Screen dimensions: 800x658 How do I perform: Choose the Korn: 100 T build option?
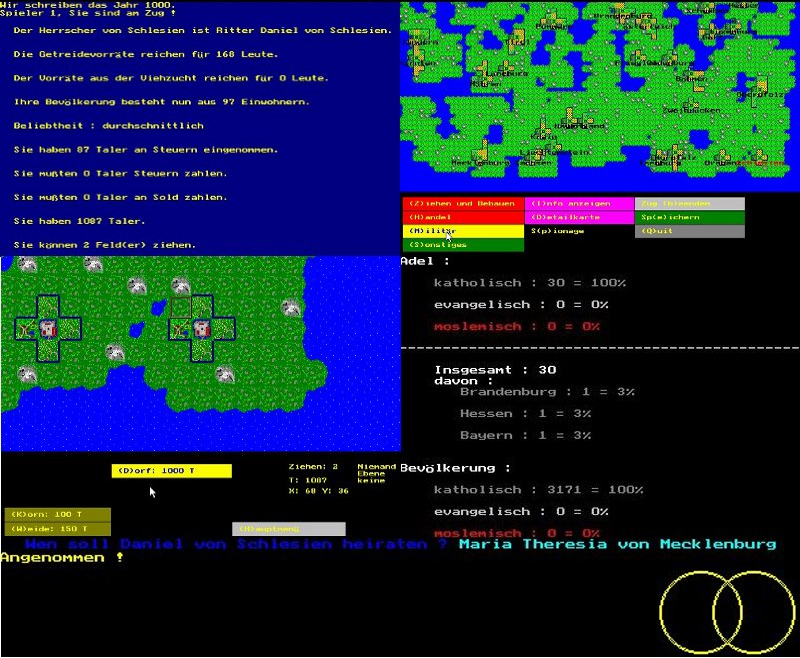click(56, 514)
